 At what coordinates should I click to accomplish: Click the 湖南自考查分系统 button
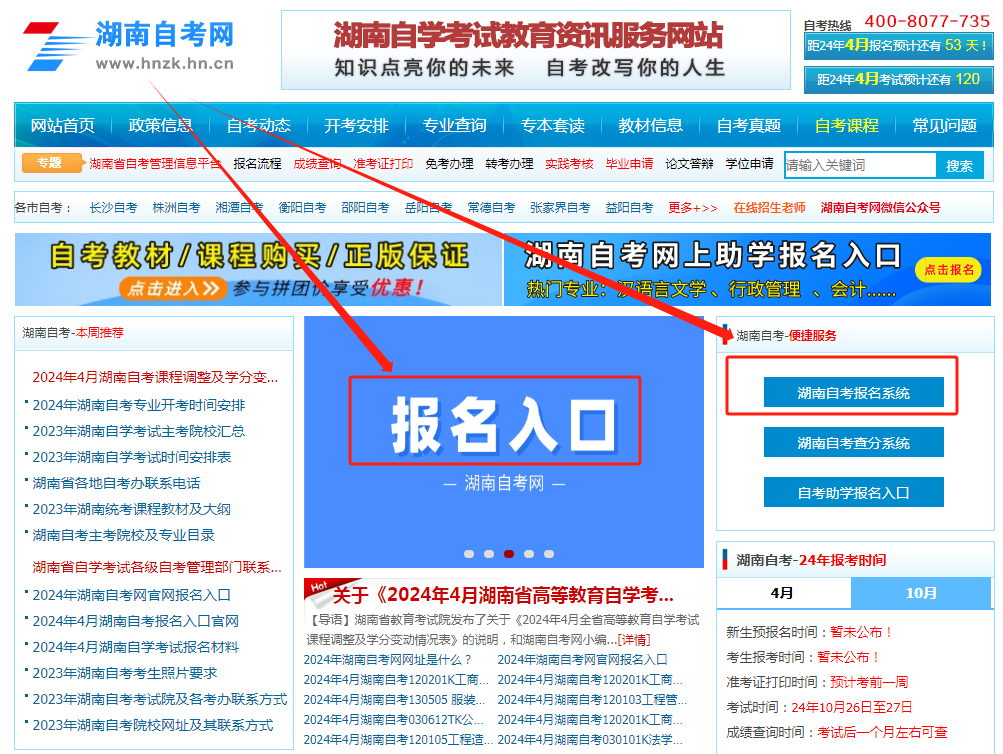[854, 441]
